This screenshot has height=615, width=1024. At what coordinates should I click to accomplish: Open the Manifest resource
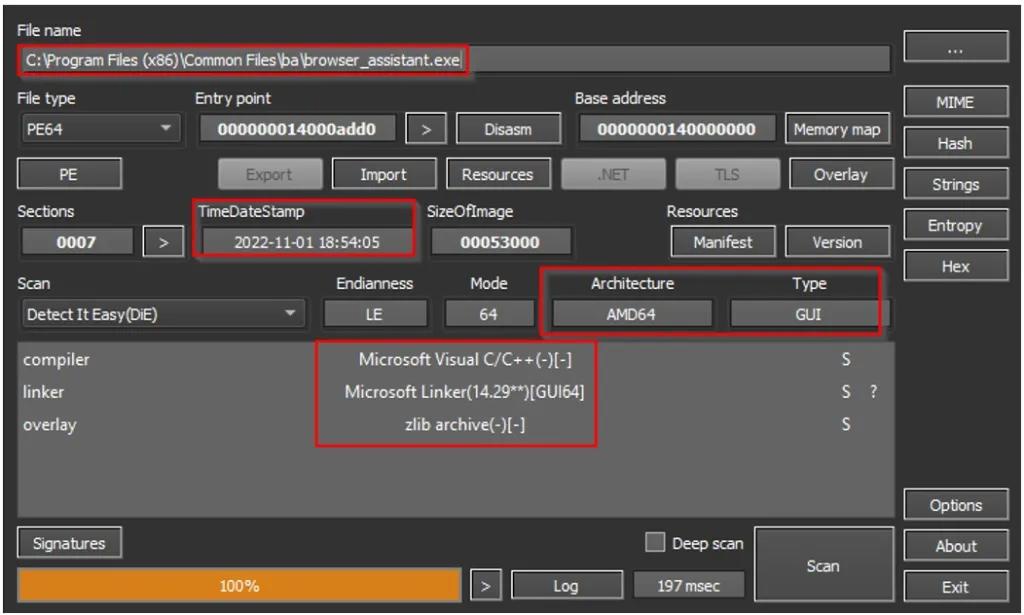coord(723,242)
